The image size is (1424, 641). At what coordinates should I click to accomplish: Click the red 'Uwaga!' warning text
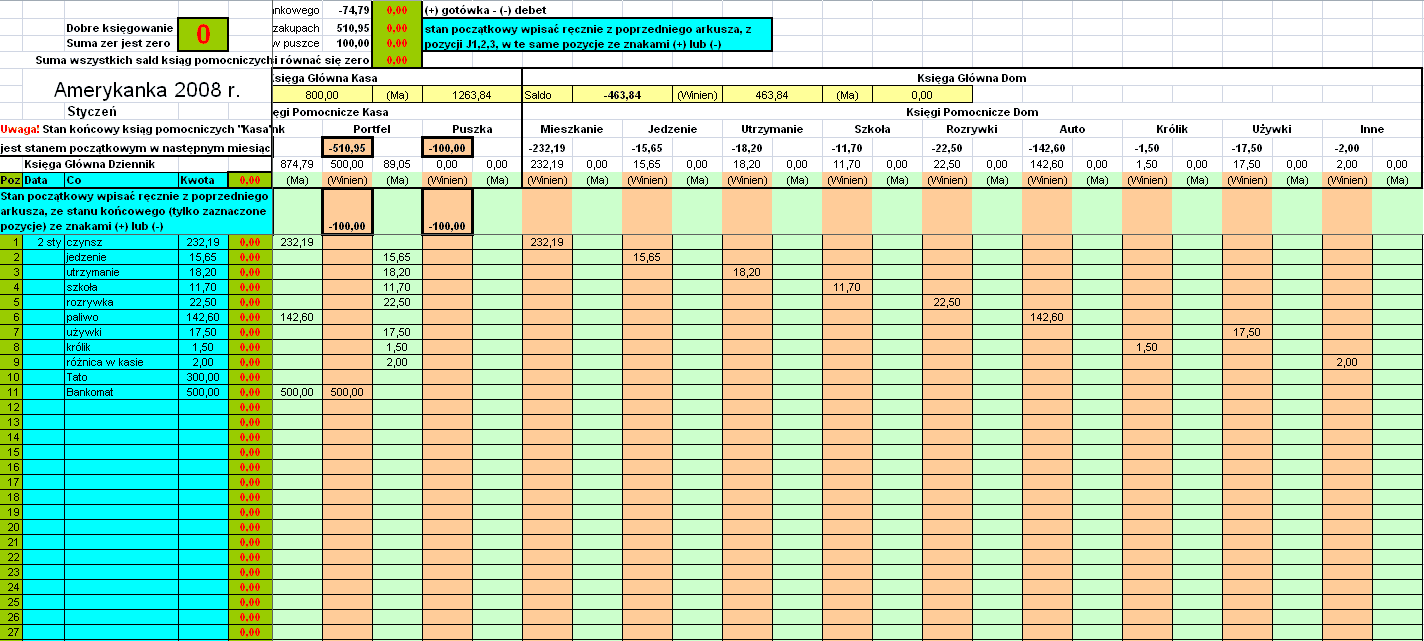coord(20,129)
